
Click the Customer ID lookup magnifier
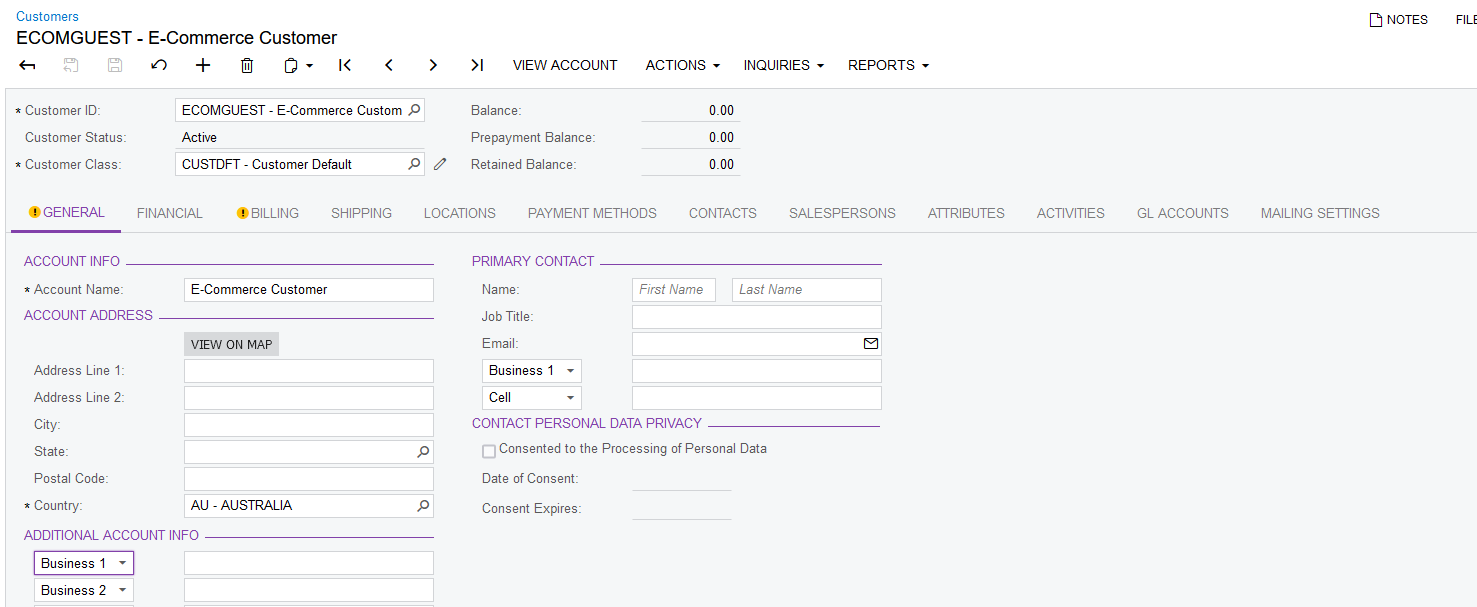(x=415, y=110)
